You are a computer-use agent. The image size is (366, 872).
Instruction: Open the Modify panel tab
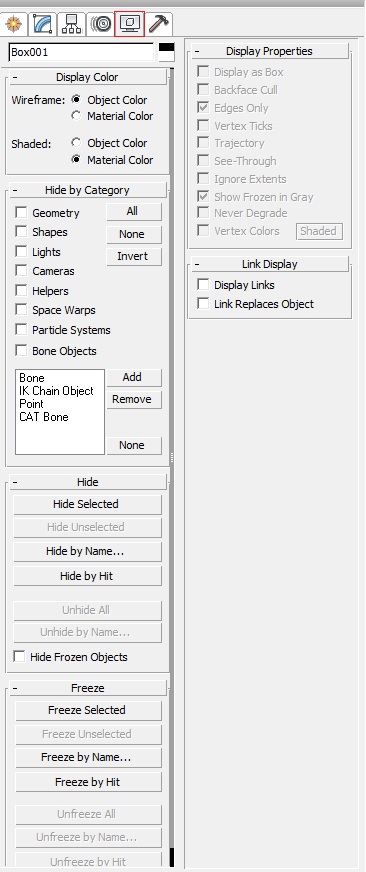[43, 24]
